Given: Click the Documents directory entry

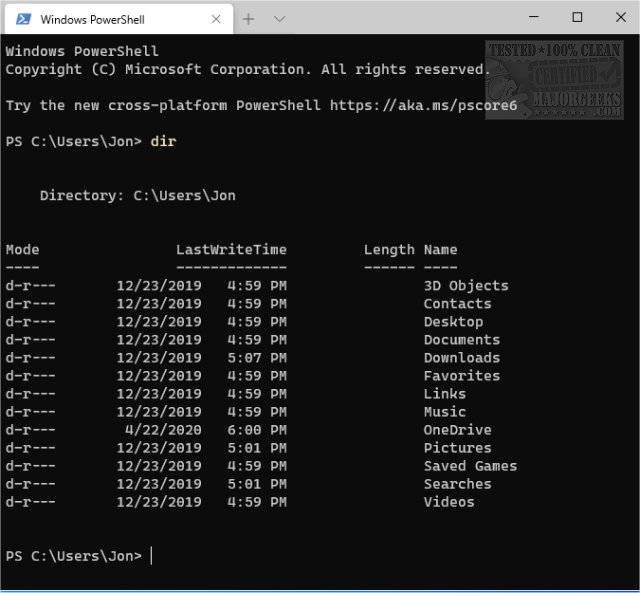Looking at the screenshot, I should click(x=461, y=340).
